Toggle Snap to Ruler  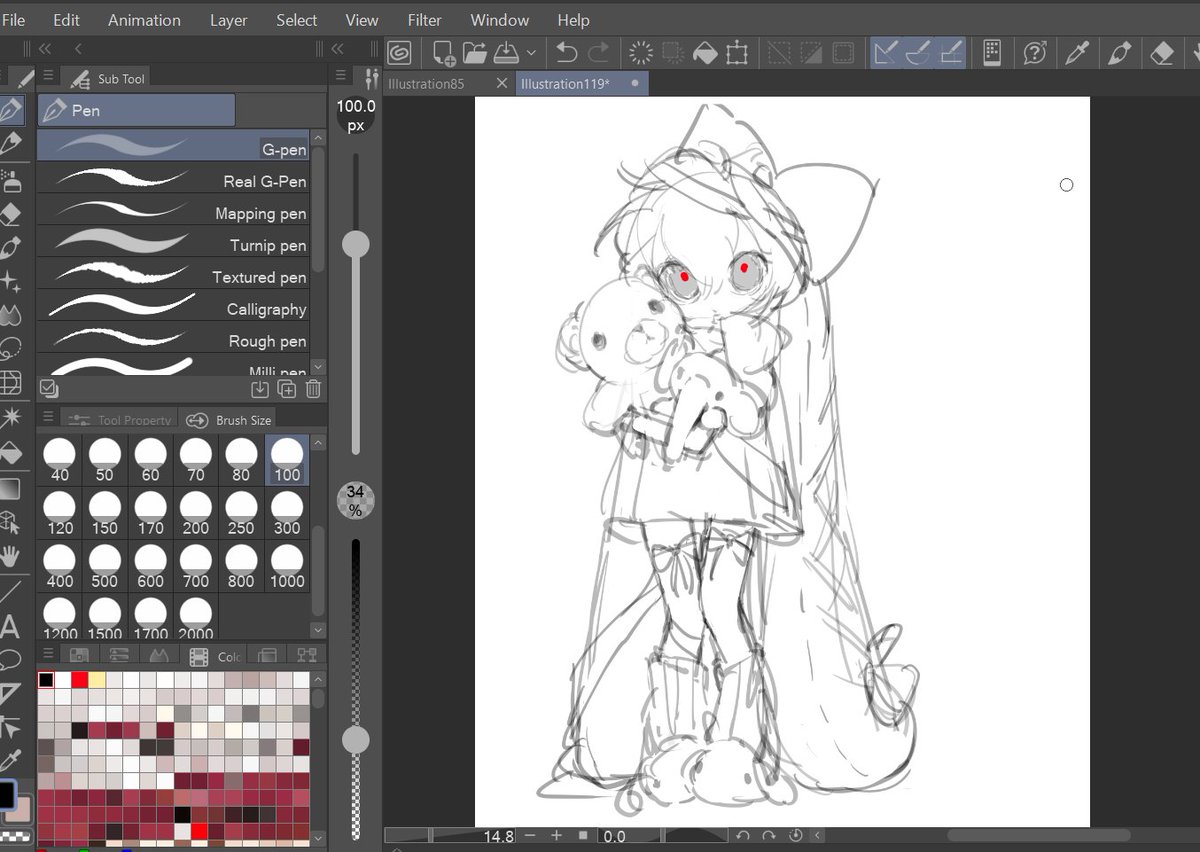click(x=886, y=52)
